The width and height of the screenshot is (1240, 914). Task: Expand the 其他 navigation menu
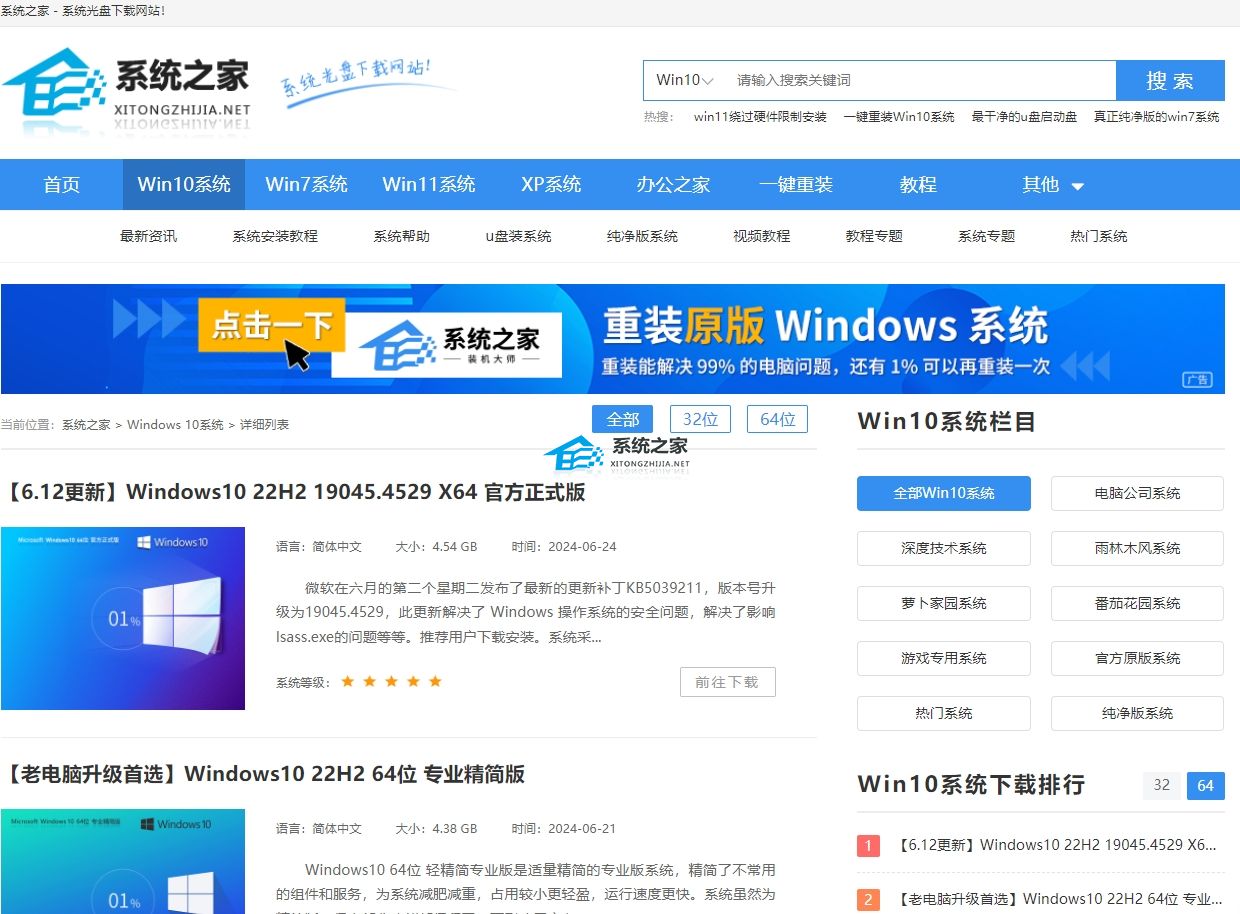tap(1053, 185)
